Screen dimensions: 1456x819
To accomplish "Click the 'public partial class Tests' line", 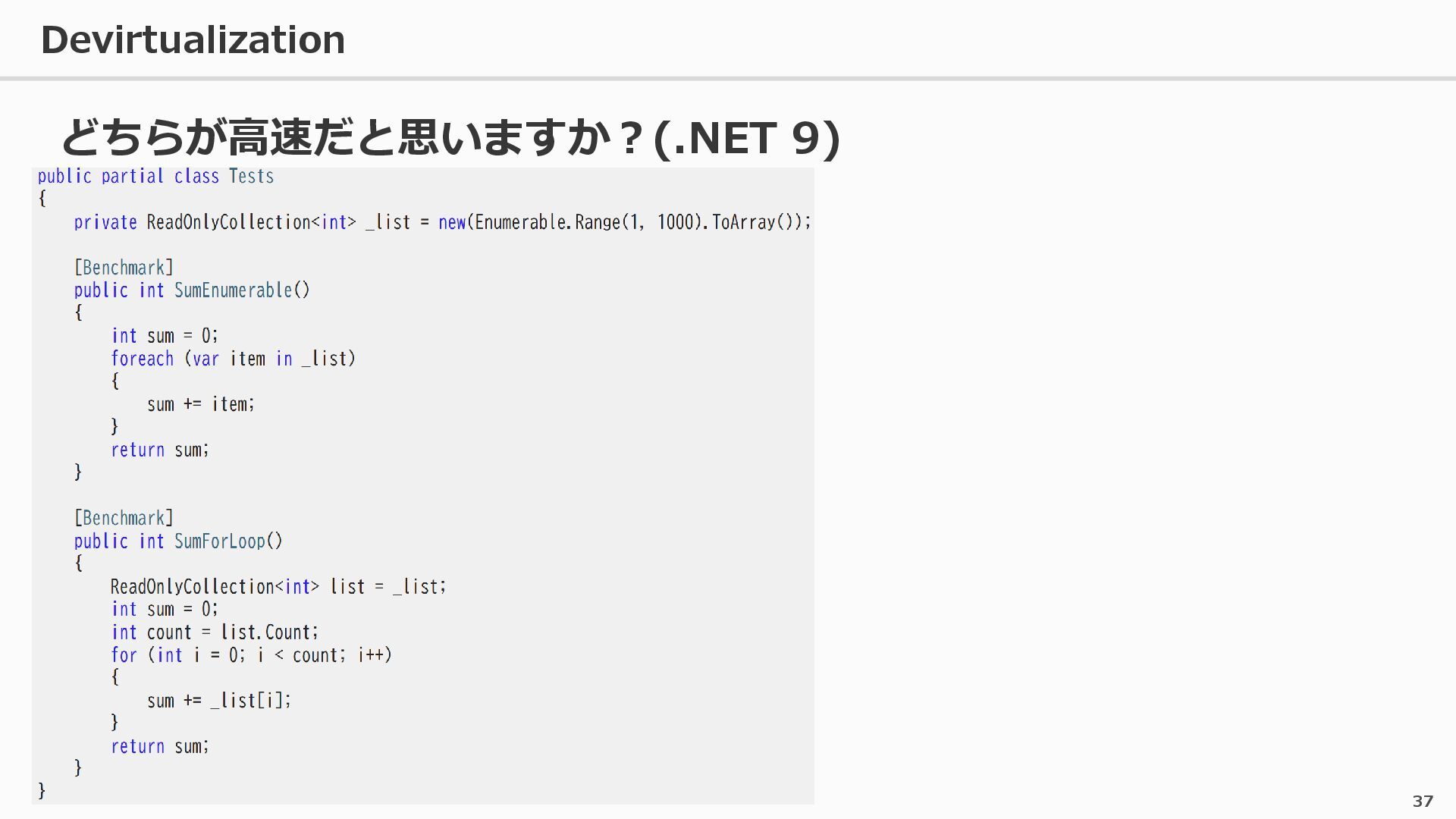I will click(155, 177).
